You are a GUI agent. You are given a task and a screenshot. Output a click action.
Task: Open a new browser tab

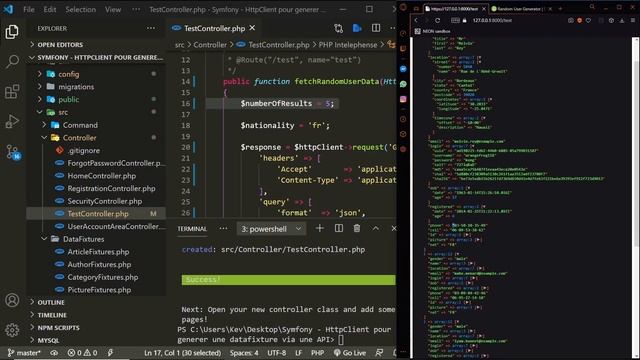click(x=560, y=9)
